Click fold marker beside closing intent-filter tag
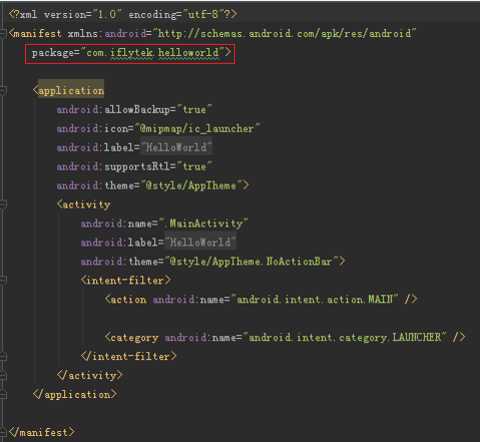Image resolution: width=480 pixels, height=442 pixels. [3, 356]
